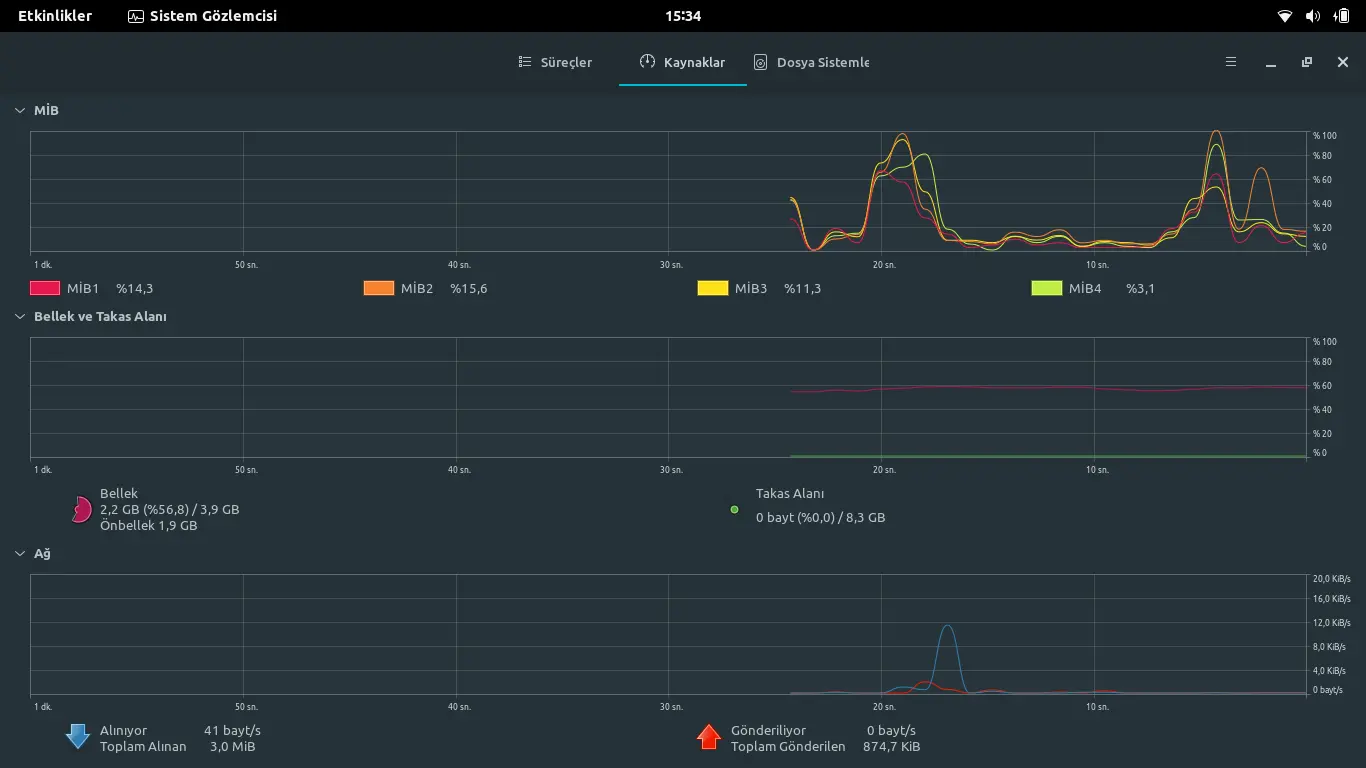The image size is (1366, 768).
Task: Open the volume icon in the top bar
Action: click(1313, 16)
